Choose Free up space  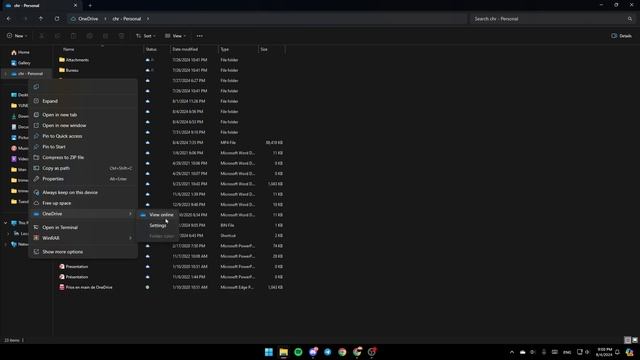(83, 203)
